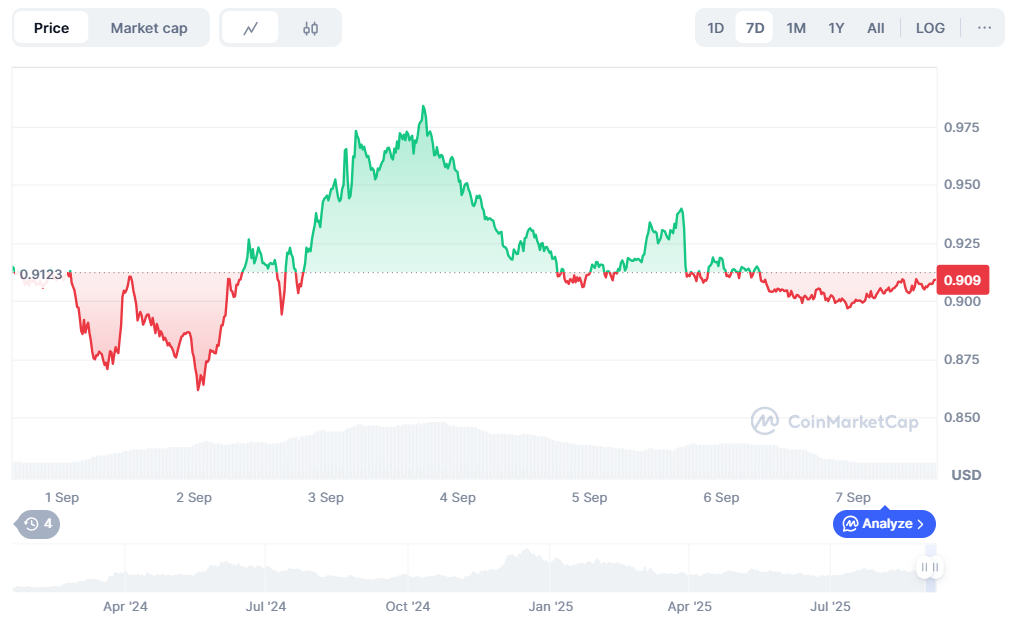
Task: Click the range selector handle on minimap
Action: tap(929, 567)
